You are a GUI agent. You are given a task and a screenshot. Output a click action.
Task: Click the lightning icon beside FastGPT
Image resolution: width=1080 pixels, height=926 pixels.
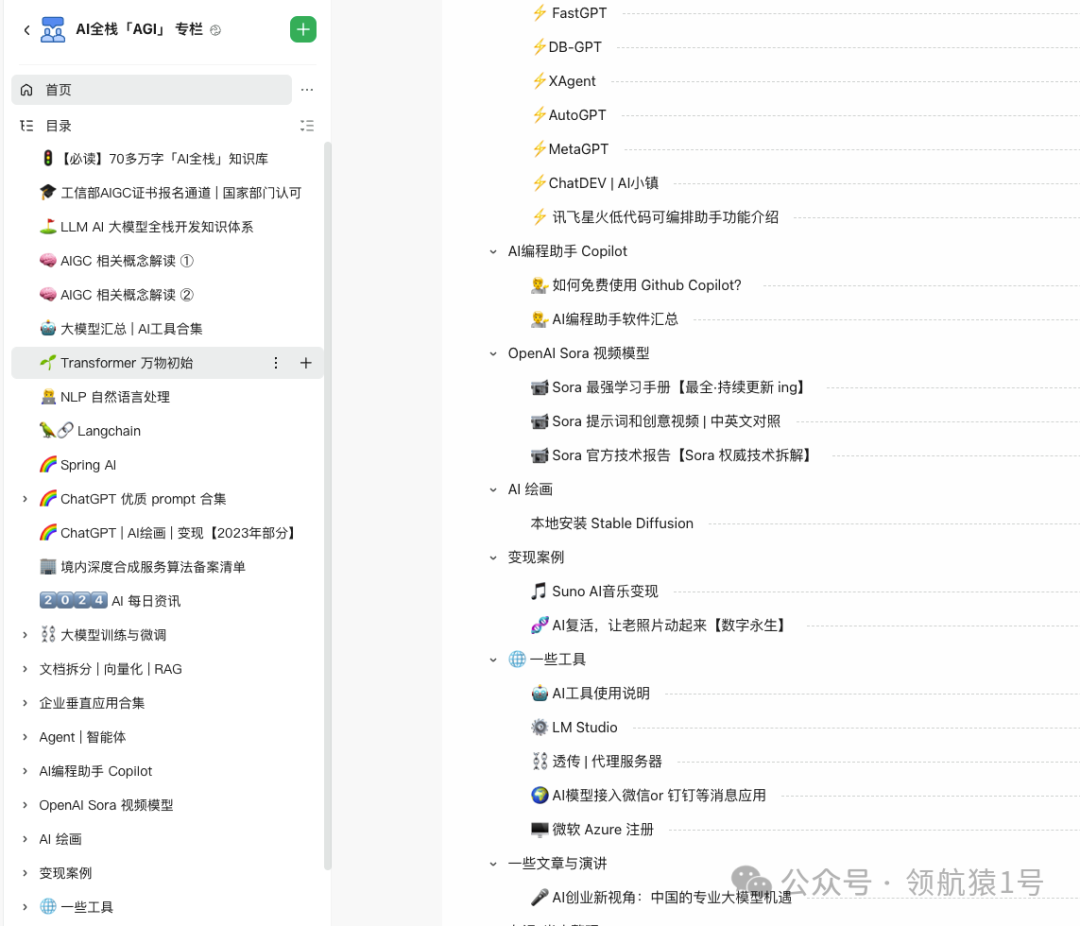pos(539,13)
